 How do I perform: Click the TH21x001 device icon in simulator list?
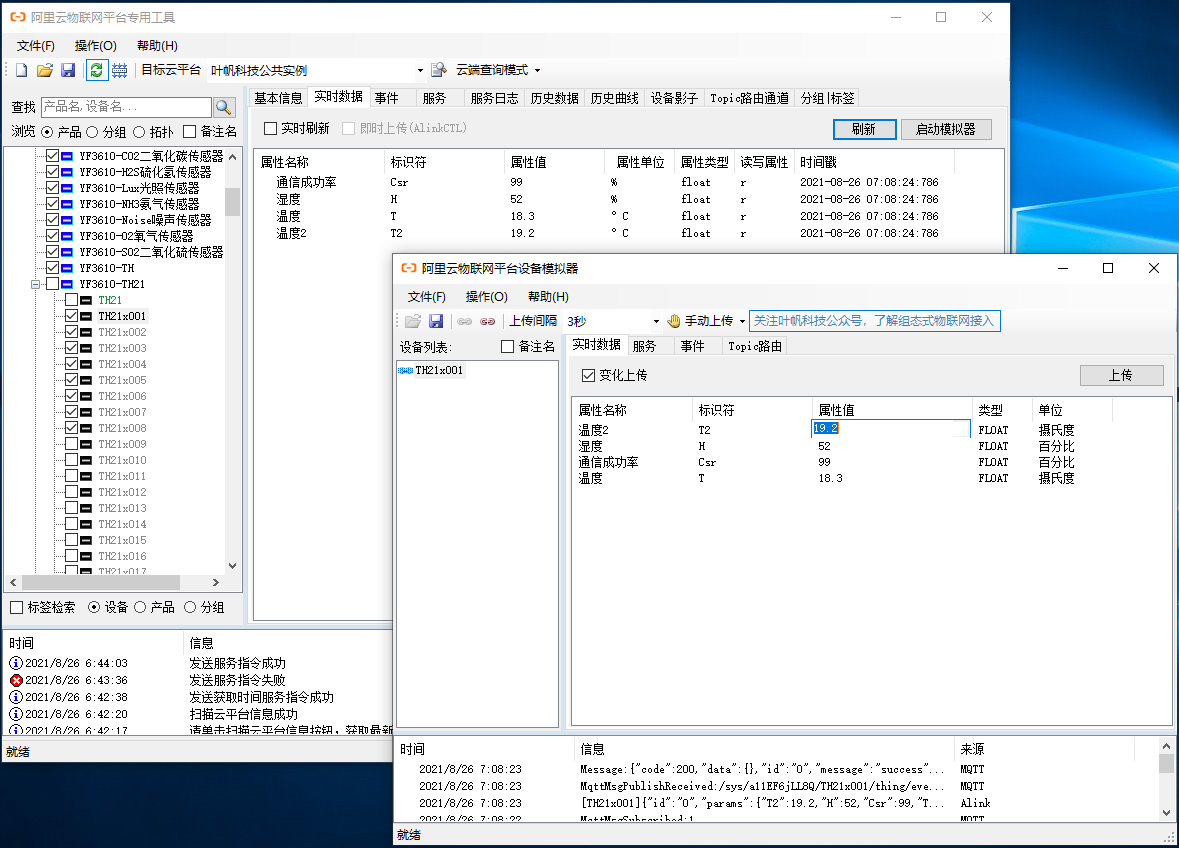click(x=405, y=370)
